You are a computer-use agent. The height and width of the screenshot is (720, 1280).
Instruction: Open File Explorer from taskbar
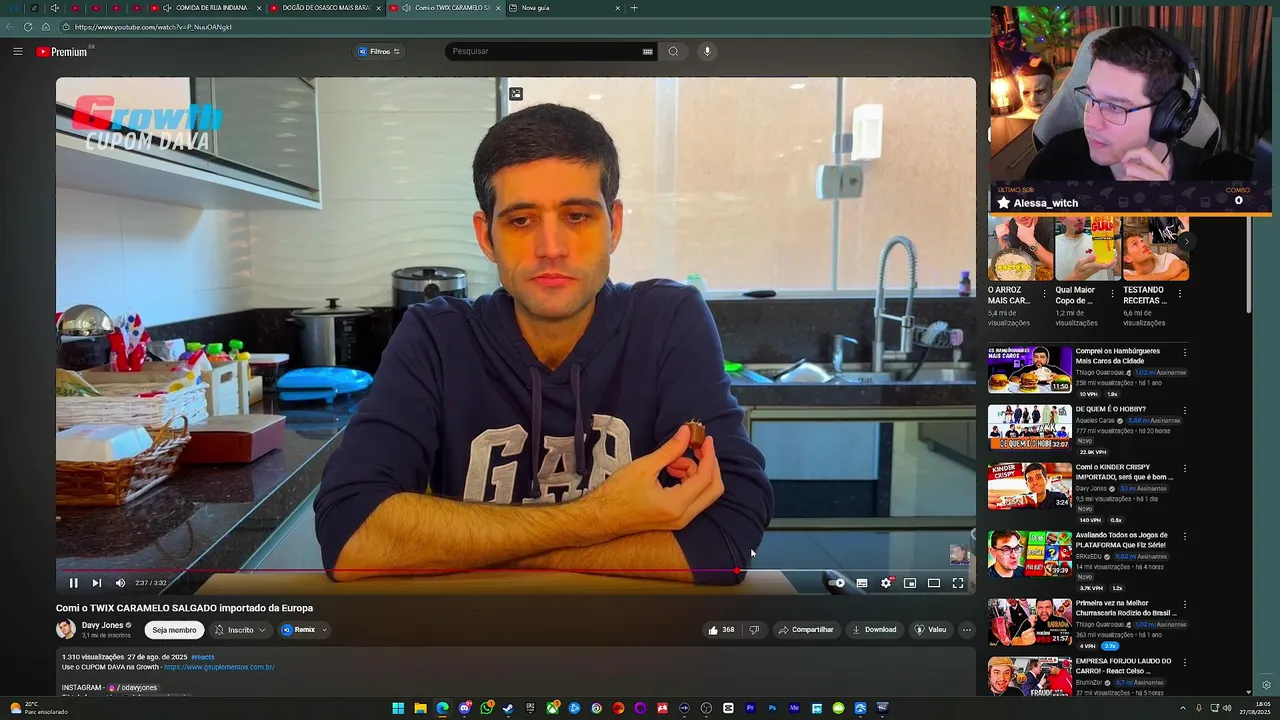[x=420, y=708]
